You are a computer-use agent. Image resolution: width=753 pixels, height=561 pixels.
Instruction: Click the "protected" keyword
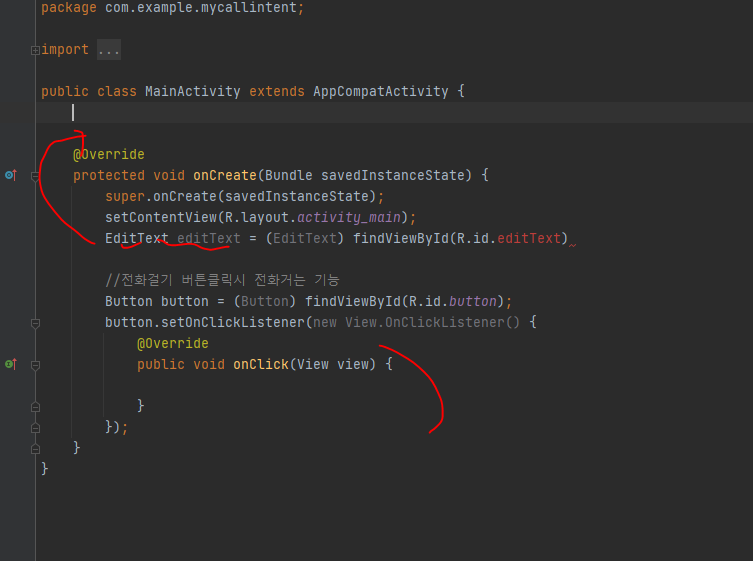(x=109, y=175)
